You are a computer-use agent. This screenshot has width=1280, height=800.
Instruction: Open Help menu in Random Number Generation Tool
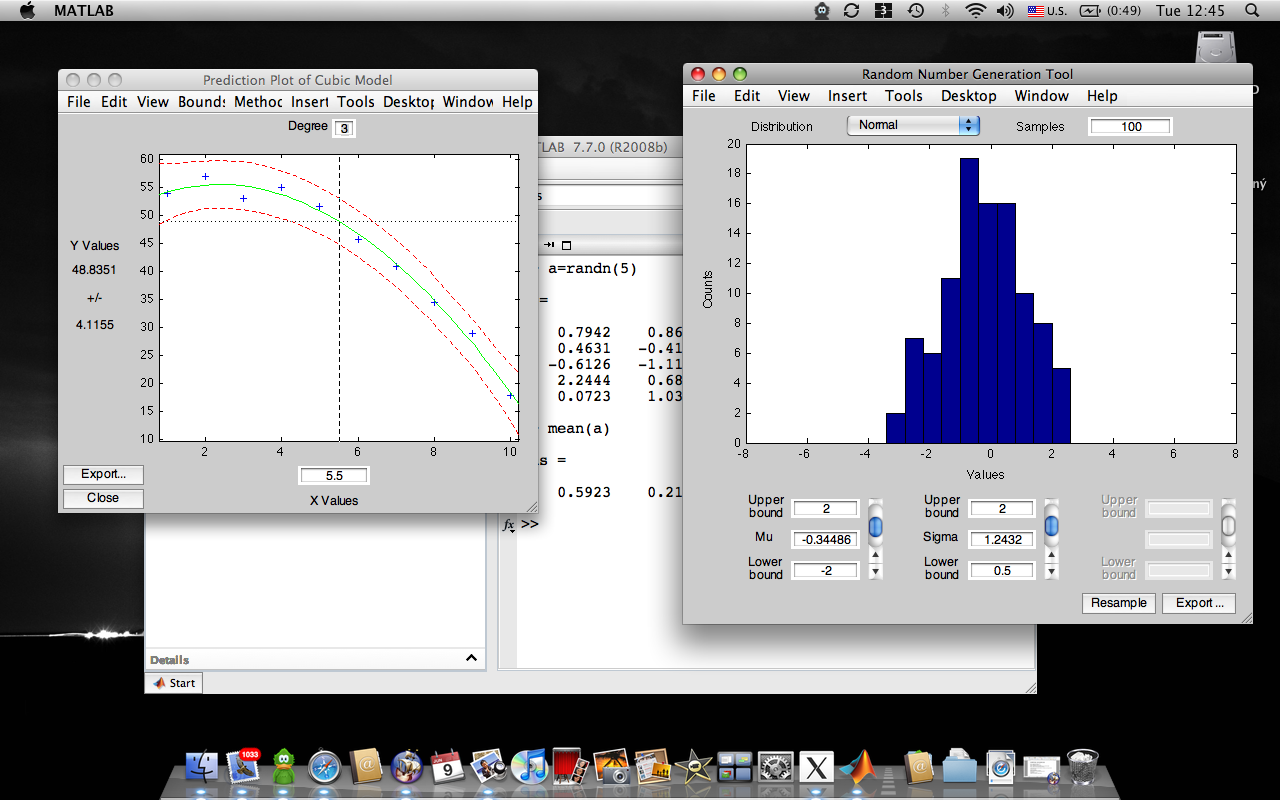[1102, 96]
